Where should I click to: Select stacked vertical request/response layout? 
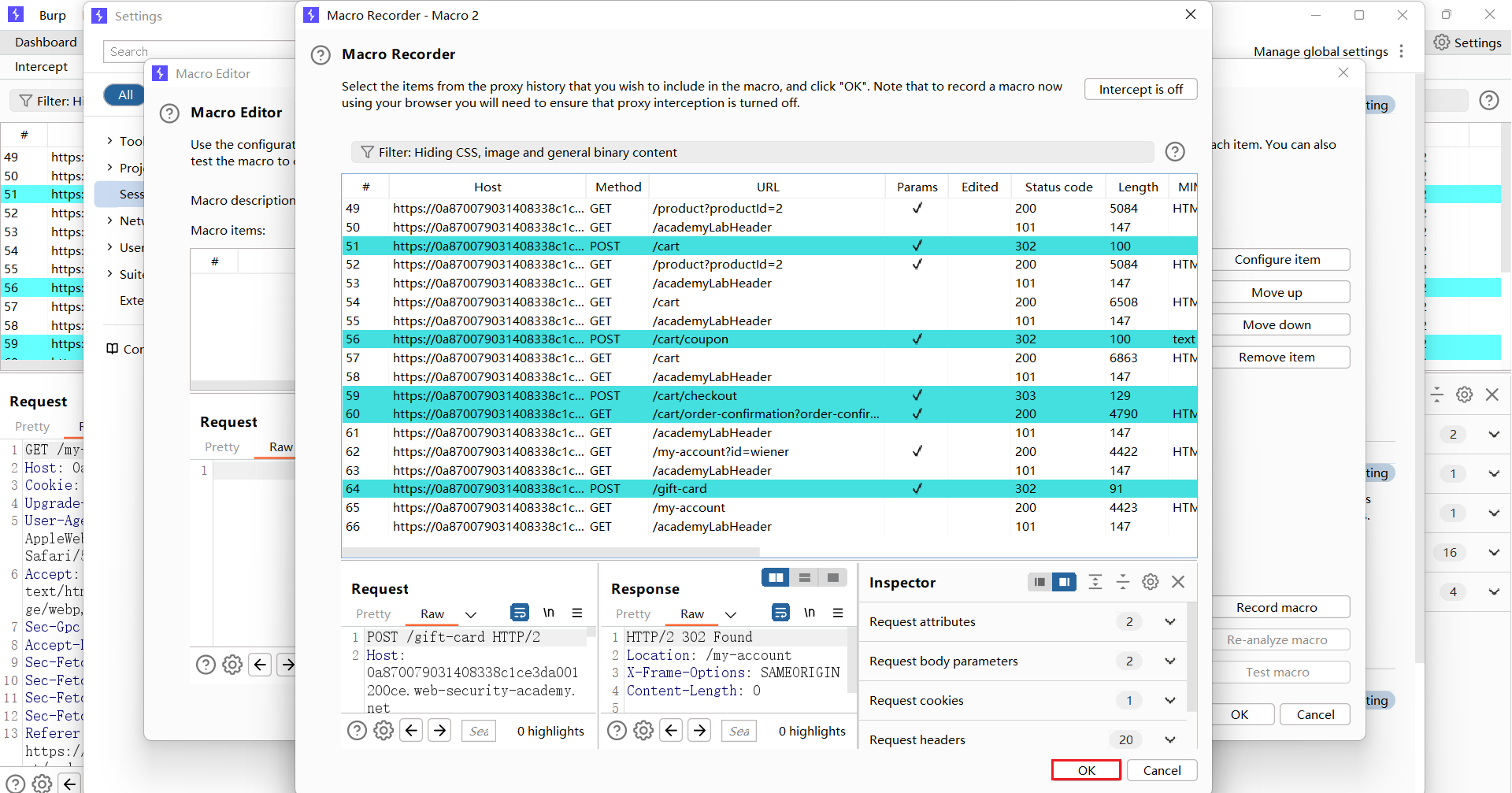[804, 578]
